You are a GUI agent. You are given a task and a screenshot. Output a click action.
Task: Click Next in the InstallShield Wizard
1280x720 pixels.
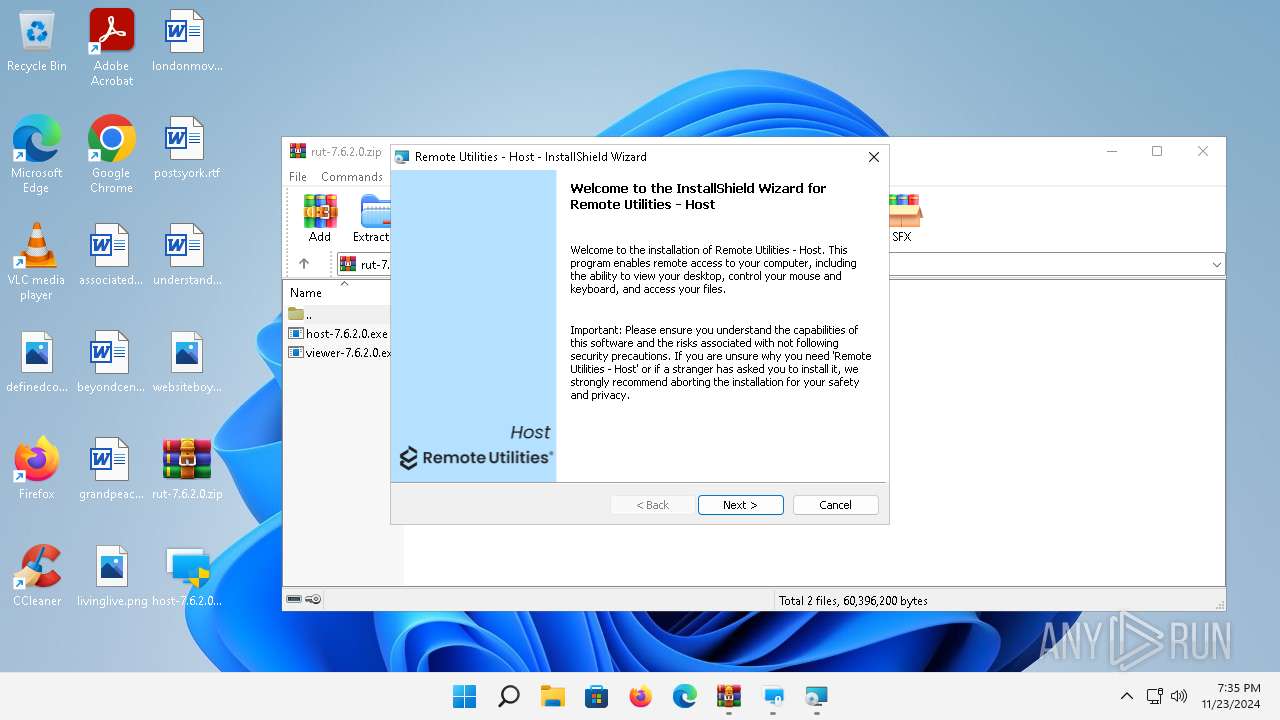(740, 505)
